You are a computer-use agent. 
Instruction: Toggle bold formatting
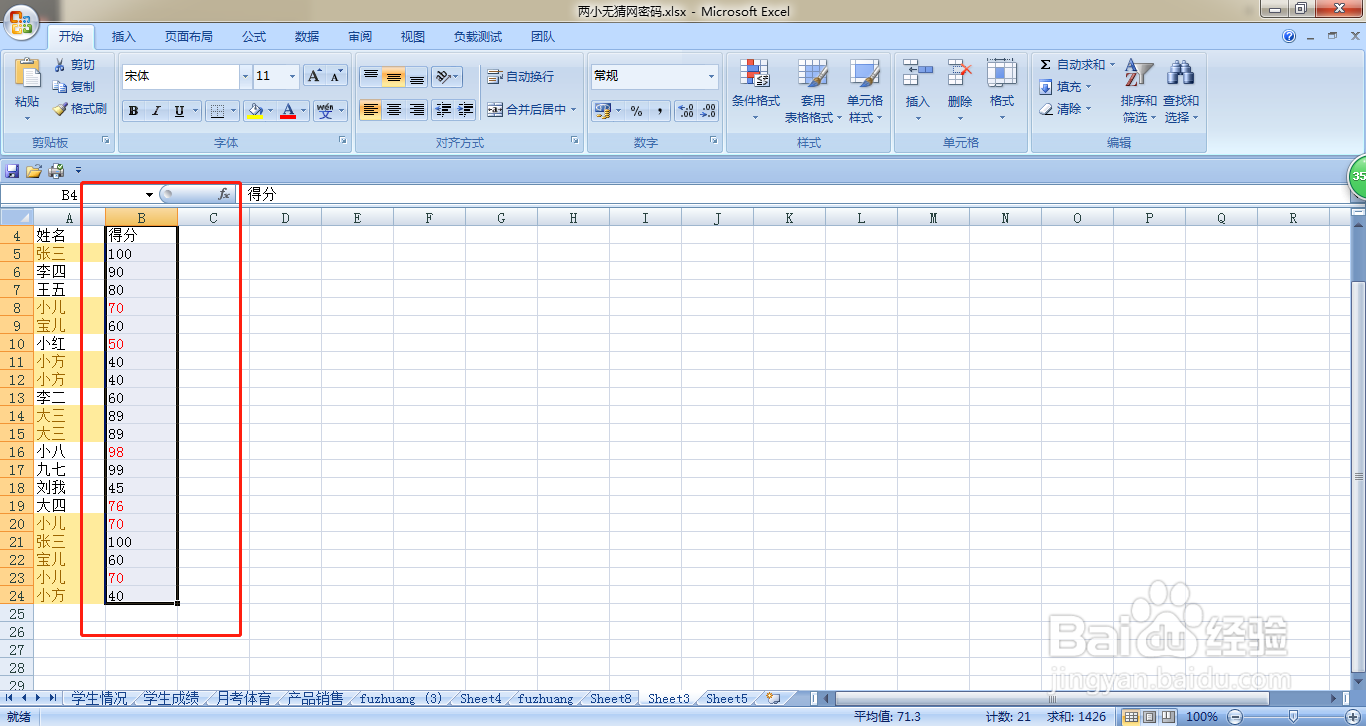133,110
